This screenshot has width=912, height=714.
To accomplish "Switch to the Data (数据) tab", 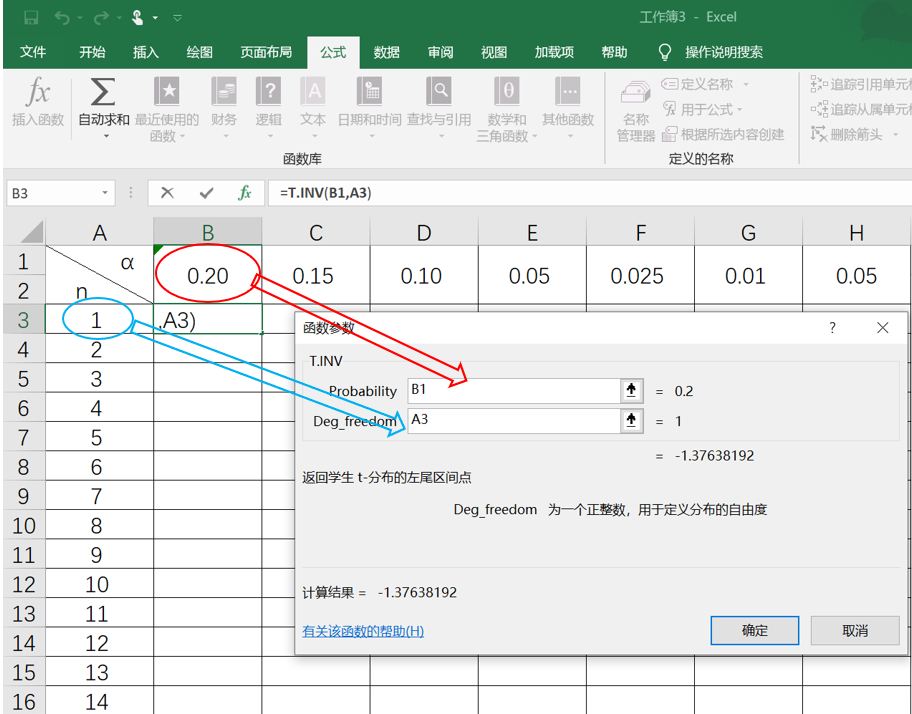I will coord(386,52).
